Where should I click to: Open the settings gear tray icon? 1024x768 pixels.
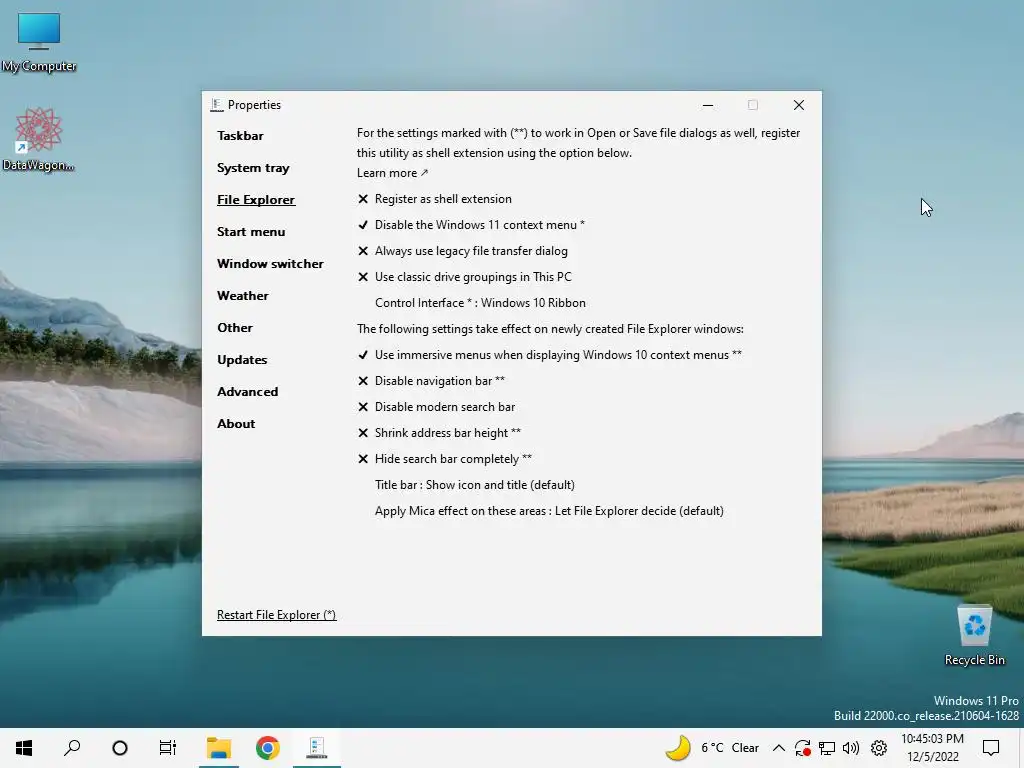[x=879, y=748]
